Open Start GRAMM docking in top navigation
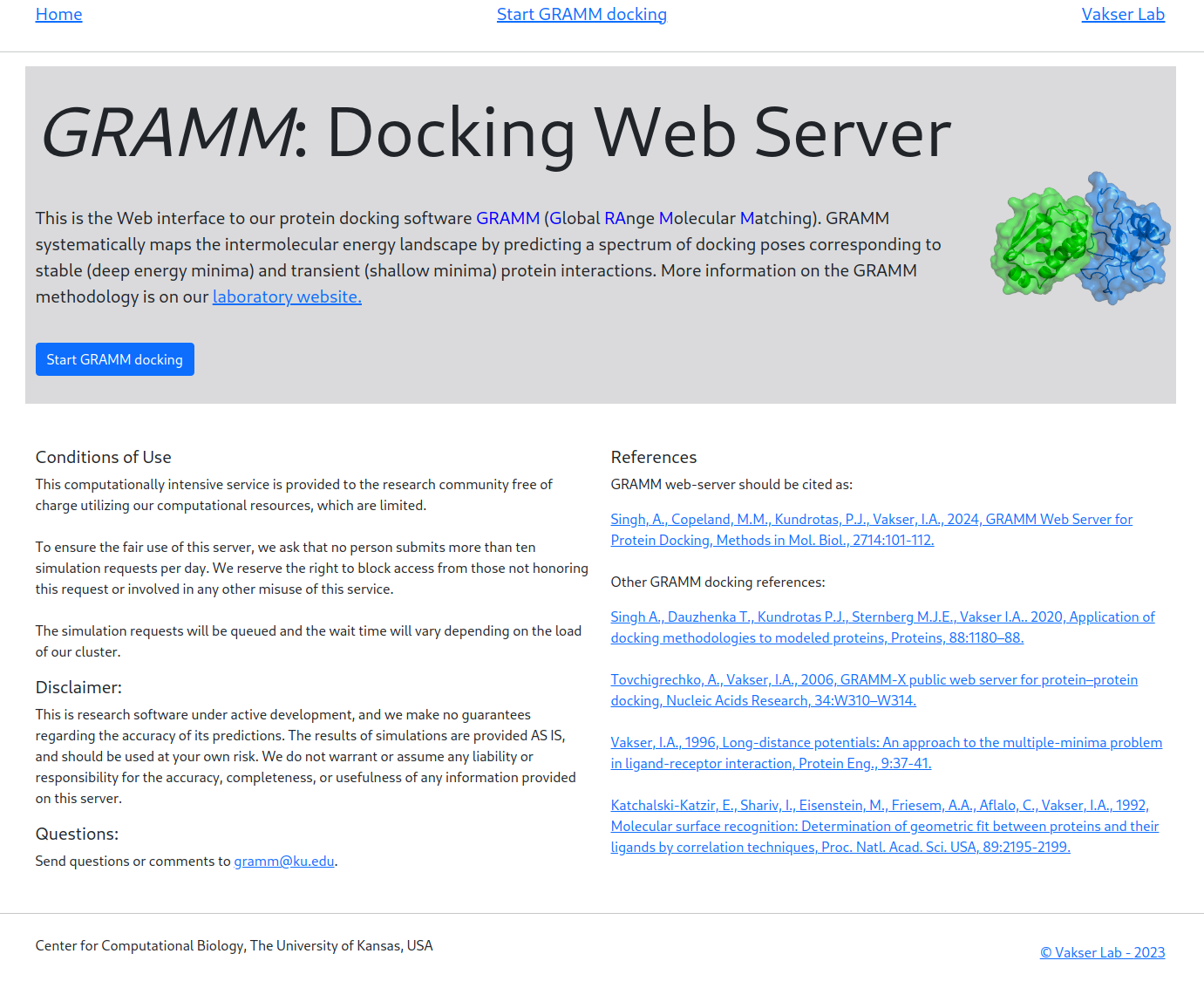The height and width of the screenshot is (981, 1204). pyautogui.click(x=582, y=15)
